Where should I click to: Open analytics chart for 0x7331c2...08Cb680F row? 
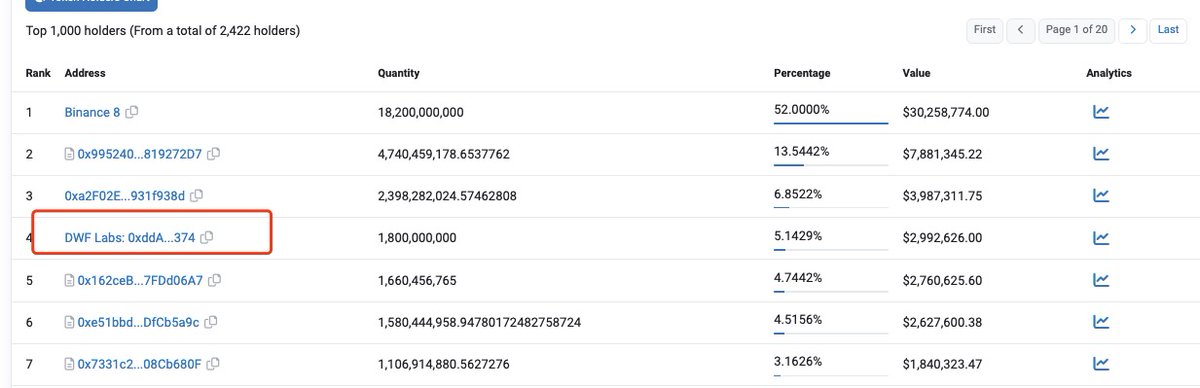click(x=1101, y=364)
